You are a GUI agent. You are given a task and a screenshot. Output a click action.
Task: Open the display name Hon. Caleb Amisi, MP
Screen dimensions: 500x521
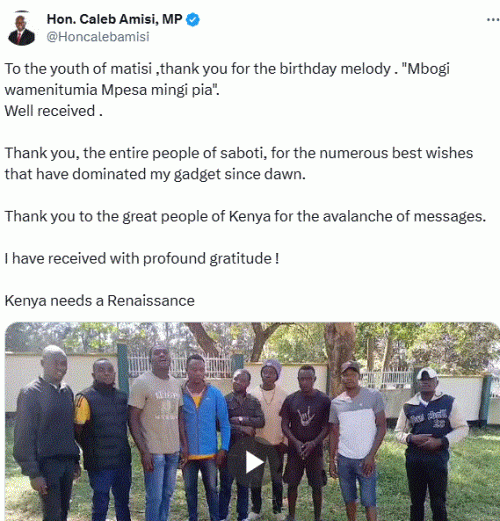(x=114, y=19)
